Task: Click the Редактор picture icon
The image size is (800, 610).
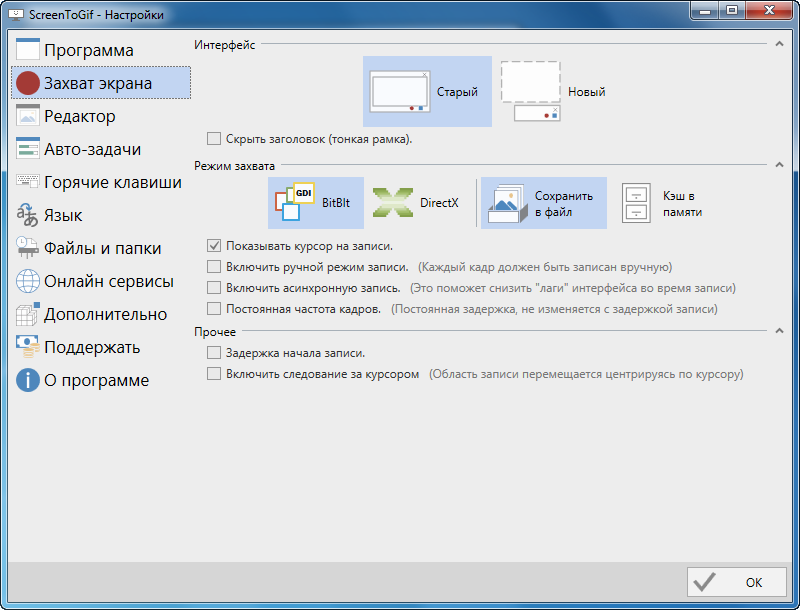Action: [28, 116]
